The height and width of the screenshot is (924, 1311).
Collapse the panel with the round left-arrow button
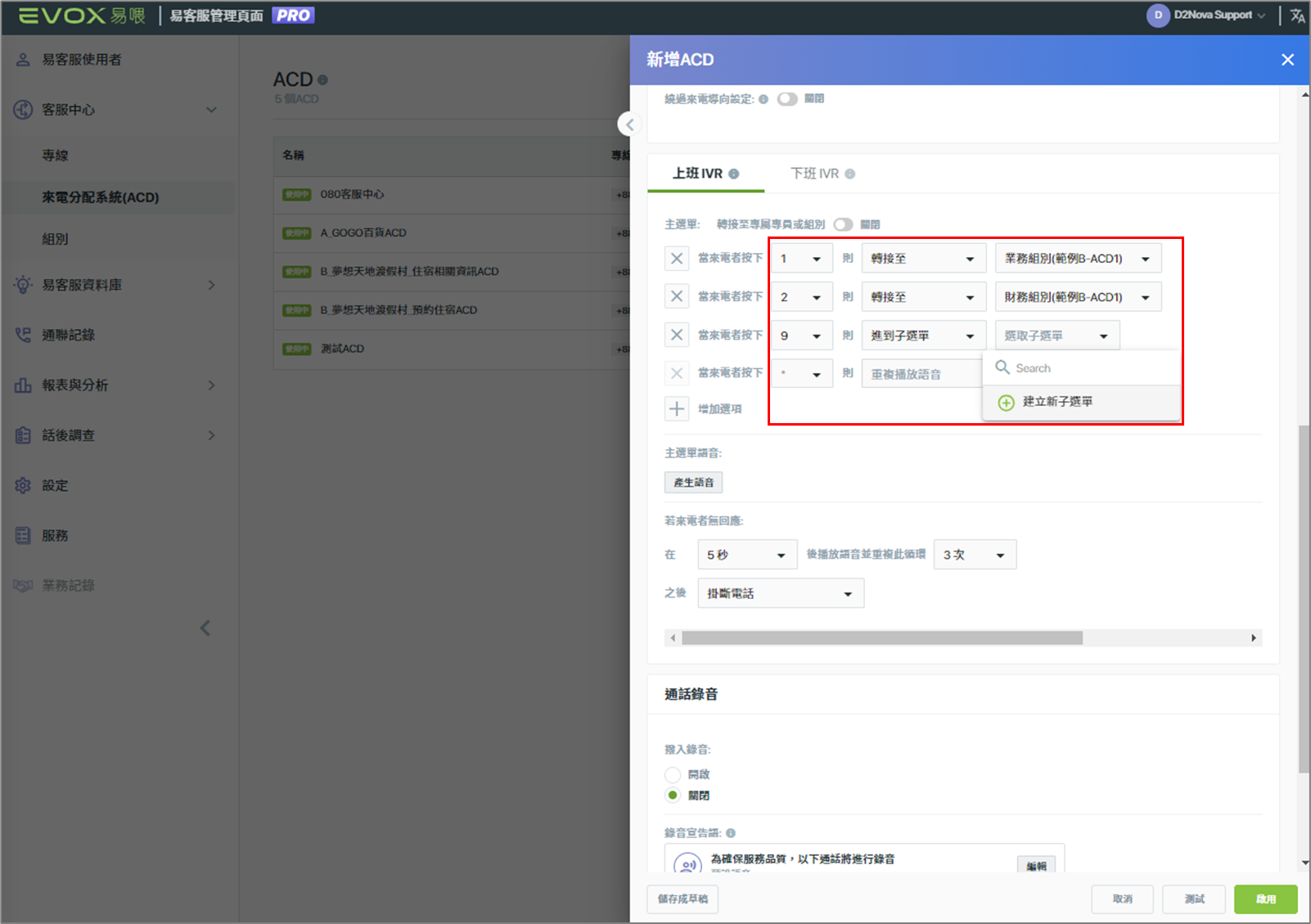(x=628, y=124)
